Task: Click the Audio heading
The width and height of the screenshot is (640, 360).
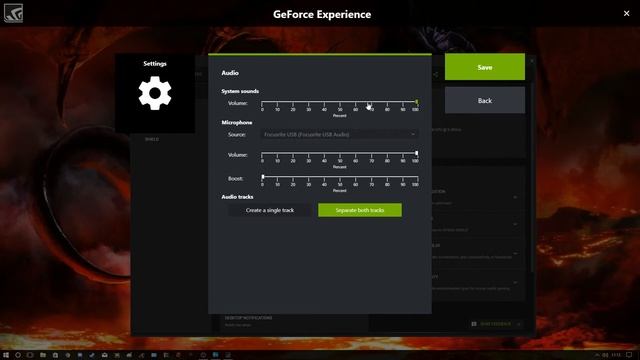Action: (x=230, y=73)
